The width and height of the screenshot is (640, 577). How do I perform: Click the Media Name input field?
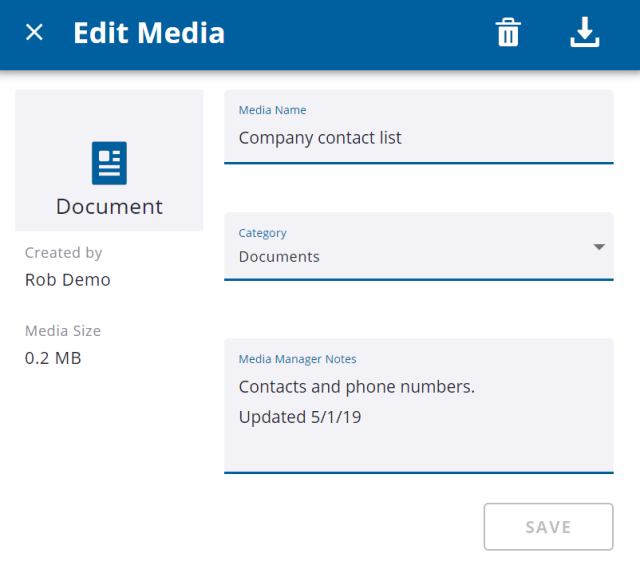419,127
